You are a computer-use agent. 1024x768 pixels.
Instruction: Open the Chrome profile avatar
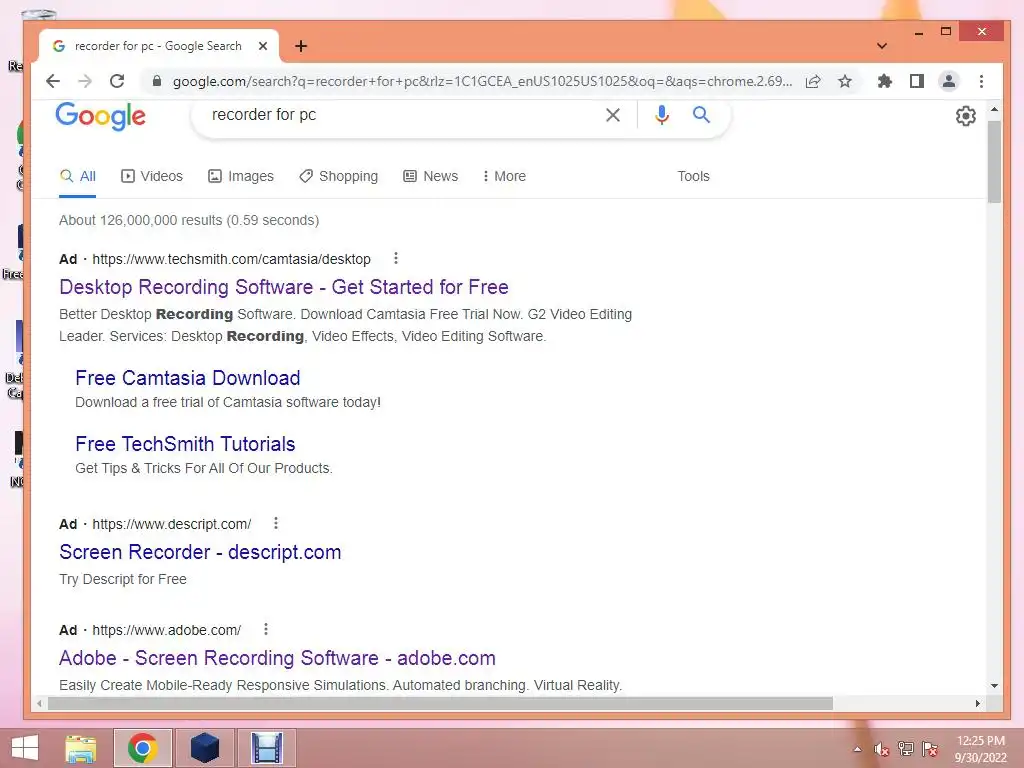(949, 81)
